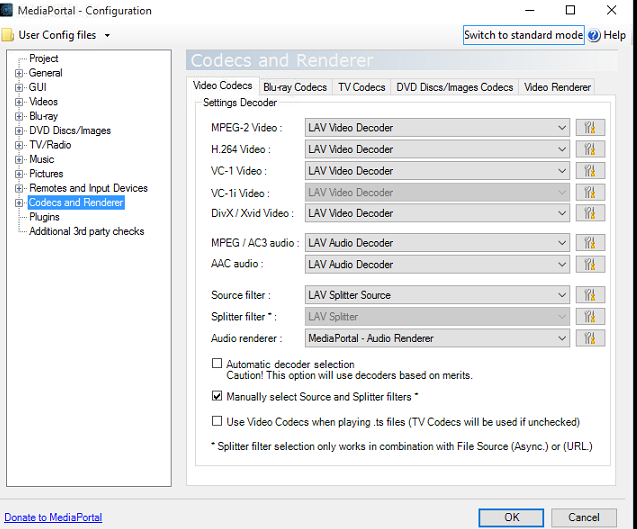
Task: Open MPEG / AC3 audio settings icon
Action: point(590,243)
